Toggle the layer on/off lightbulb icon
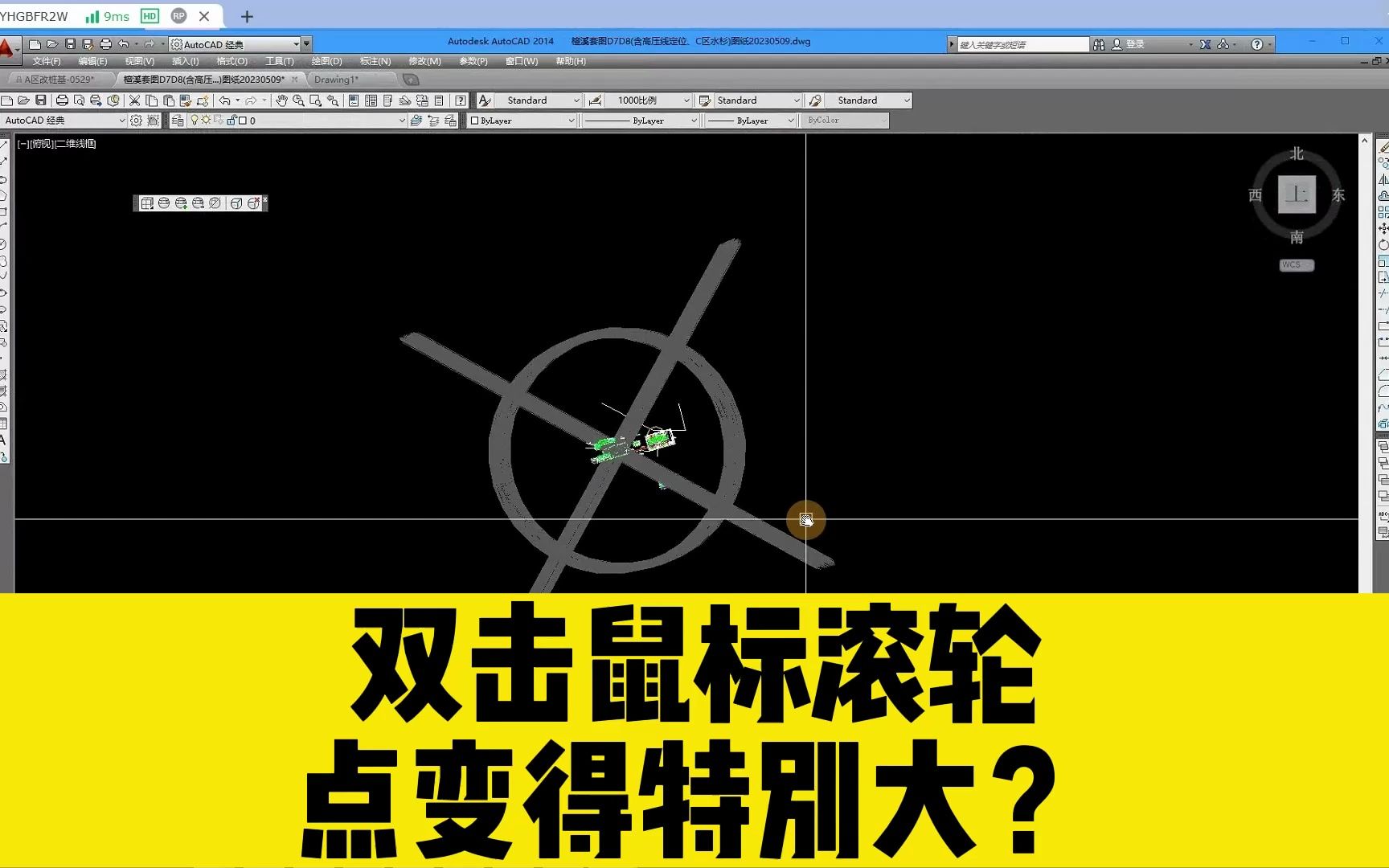Viewport: 1389px width, 868px height. click(195, 121)
